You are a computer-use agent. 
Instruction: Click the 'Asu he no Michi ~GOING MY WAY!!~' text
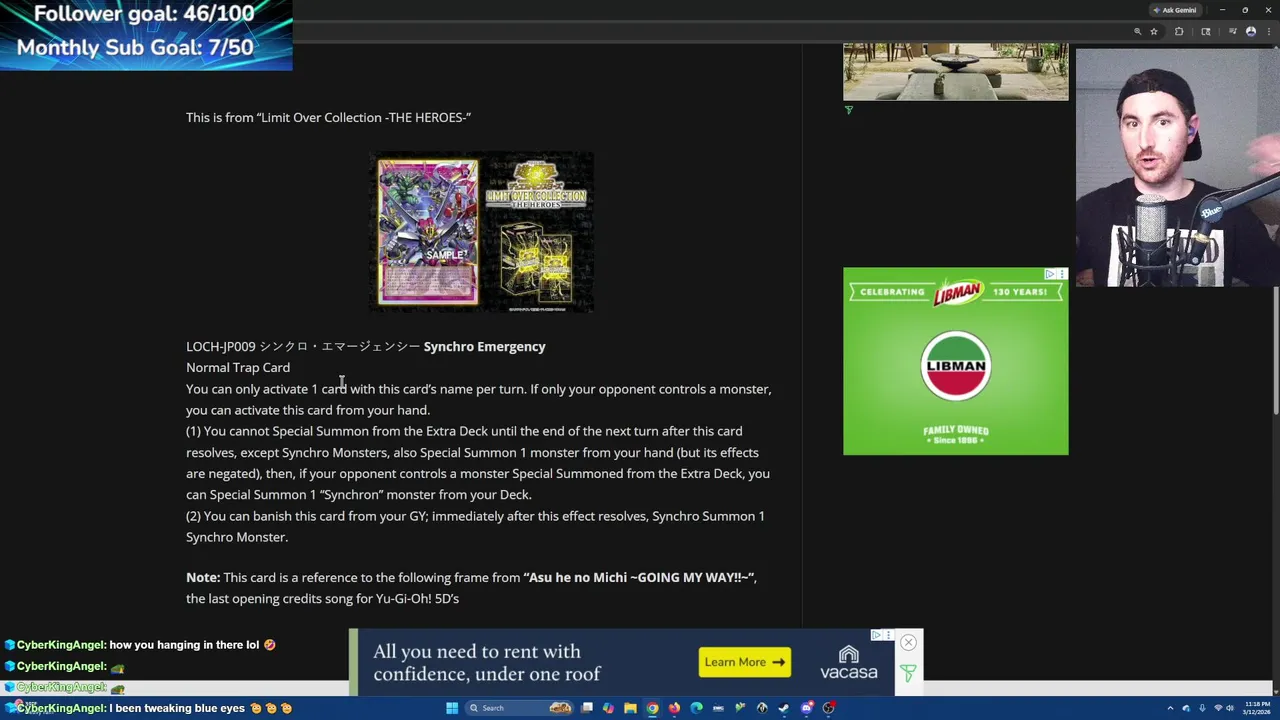coord(640,578)
